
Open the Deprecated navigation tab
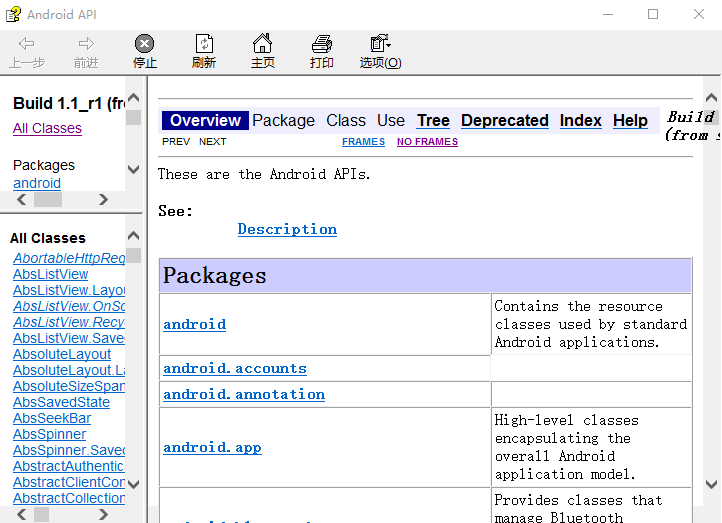504,120
